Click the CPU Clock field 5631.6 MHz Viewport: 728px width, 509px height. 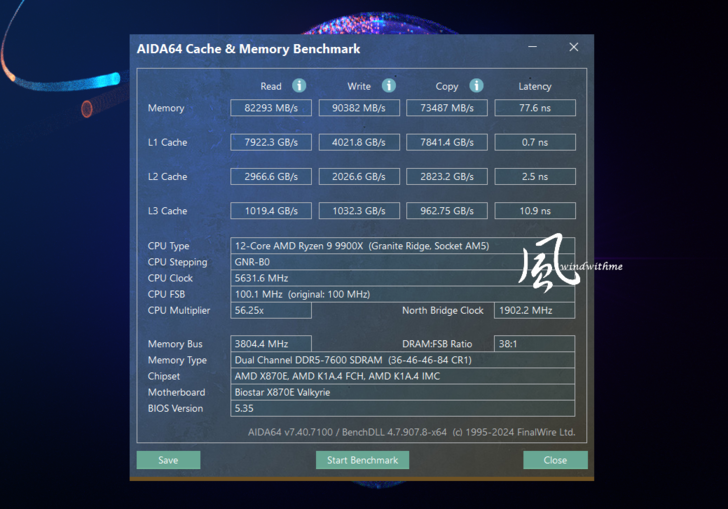pyautogui.click(x=403, y=278)
